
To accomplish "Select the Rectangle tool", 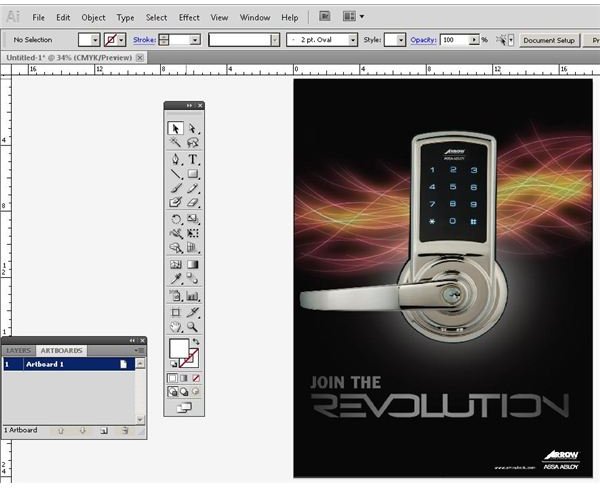I will click(x=192, y=174).
